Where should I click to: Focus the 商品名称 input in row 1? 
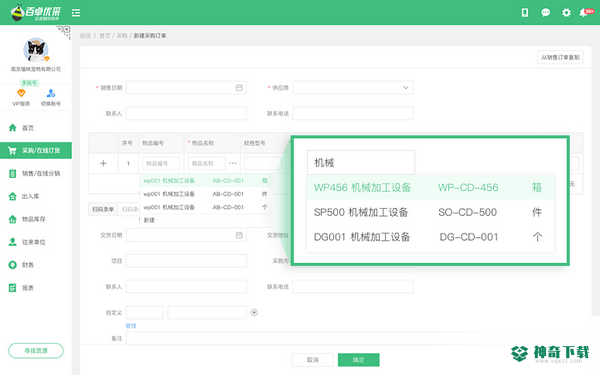coord(206,163)
